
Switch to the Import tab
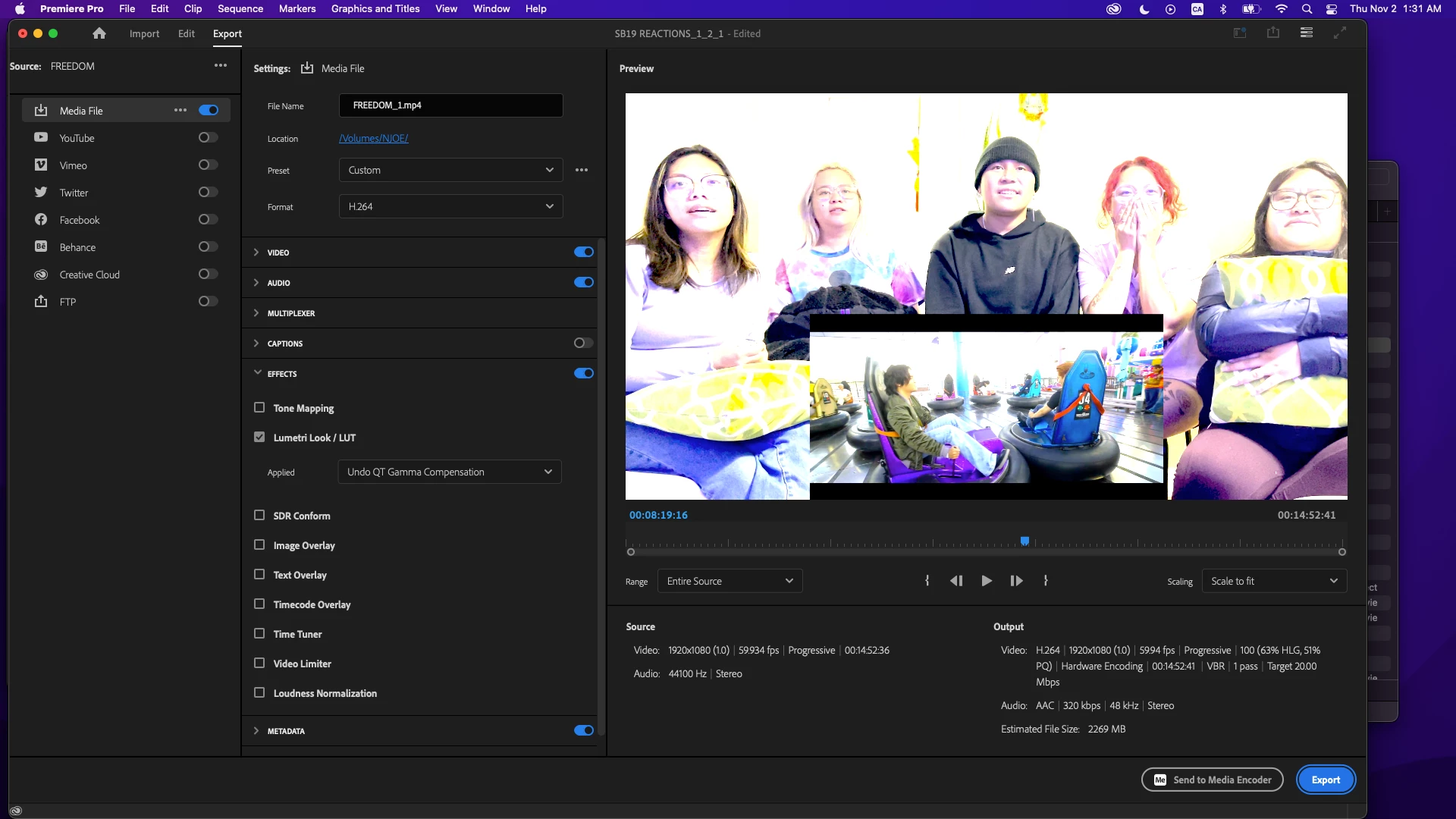coord(144,34)
